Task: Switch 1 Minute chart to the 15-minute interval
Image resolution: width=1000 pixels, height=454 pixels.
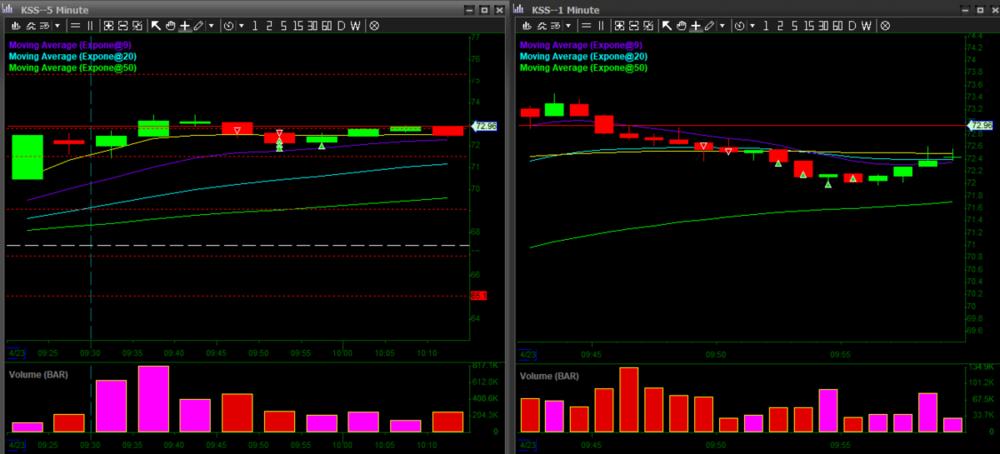Action: click(x=810, y=25)
